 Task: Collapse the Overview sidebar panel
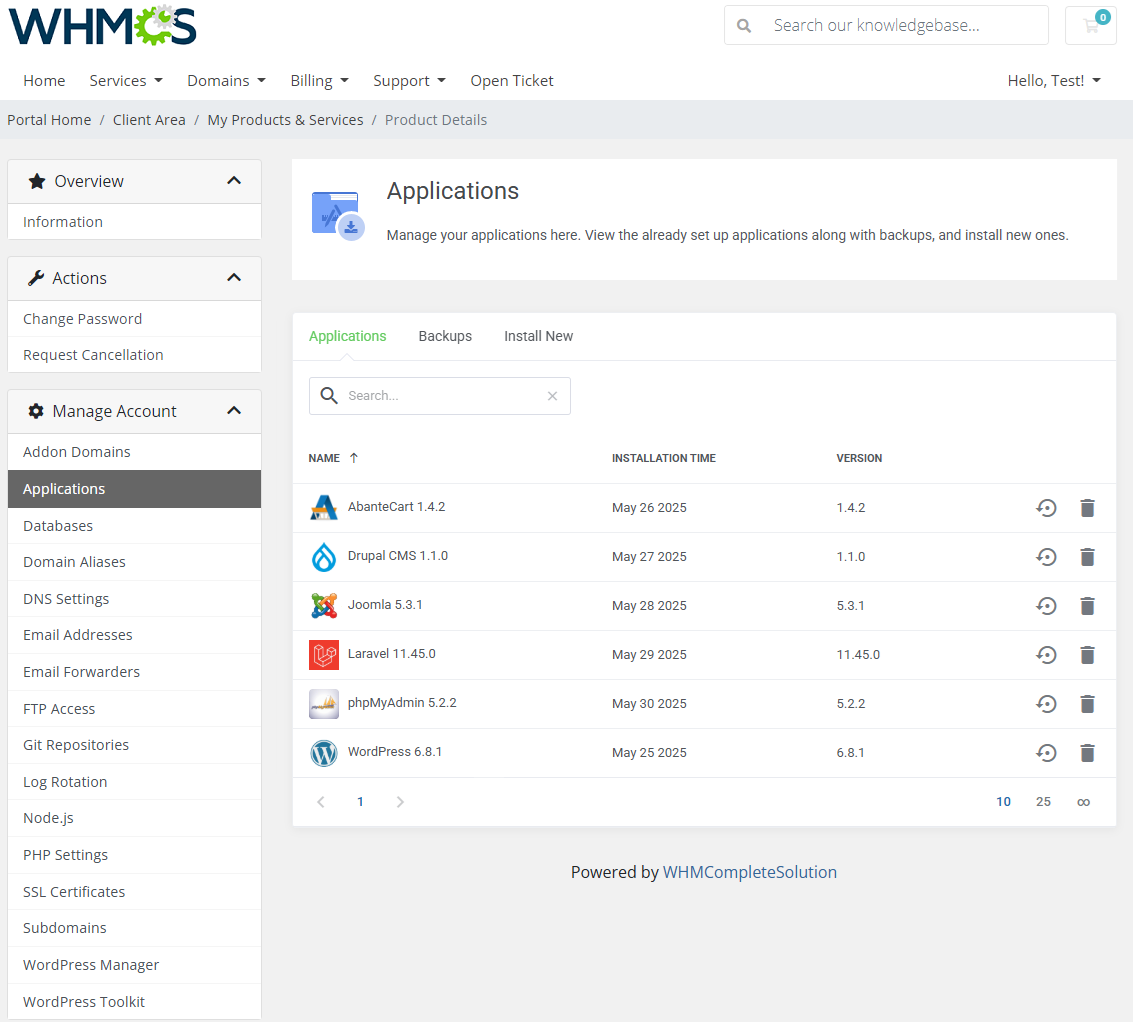point(234,181)
